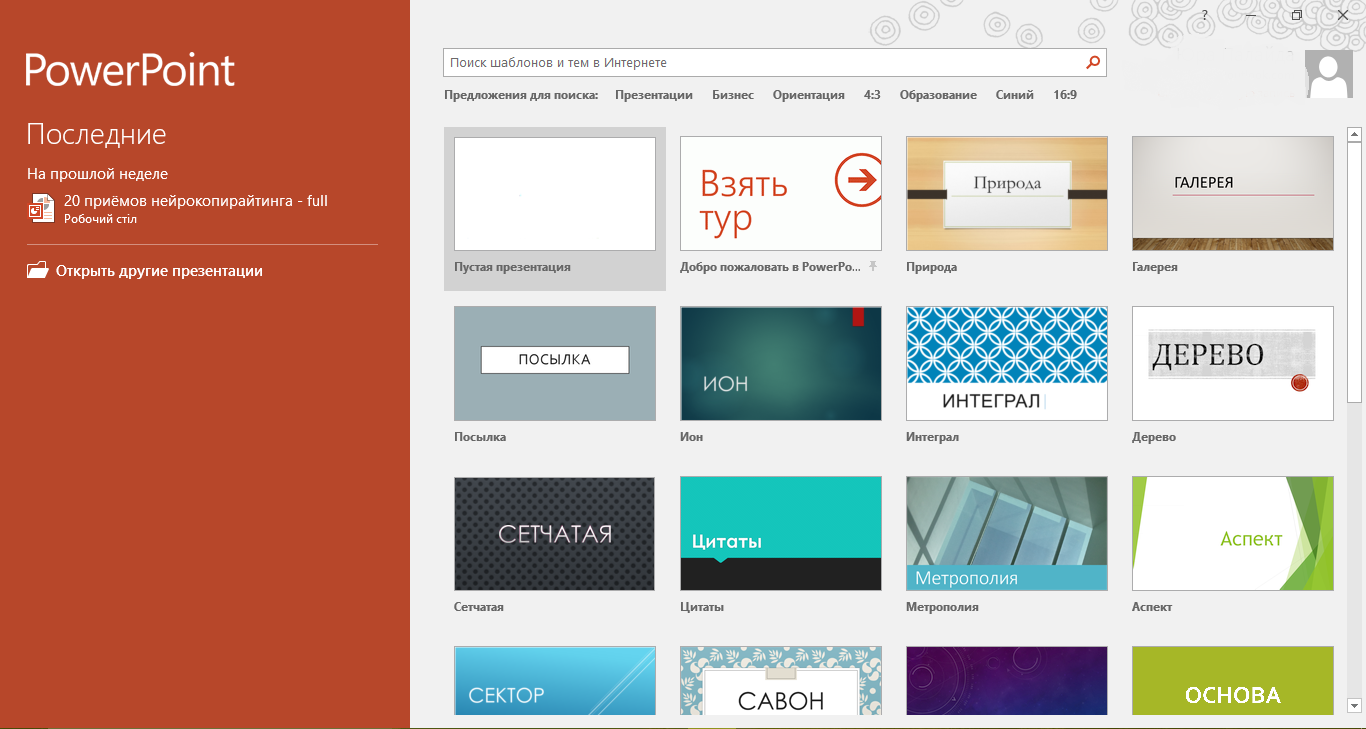Select the Пустая презентация blank thumbnail
Image resolution: width=1366 pixels, height=729 pixels.
554,194
